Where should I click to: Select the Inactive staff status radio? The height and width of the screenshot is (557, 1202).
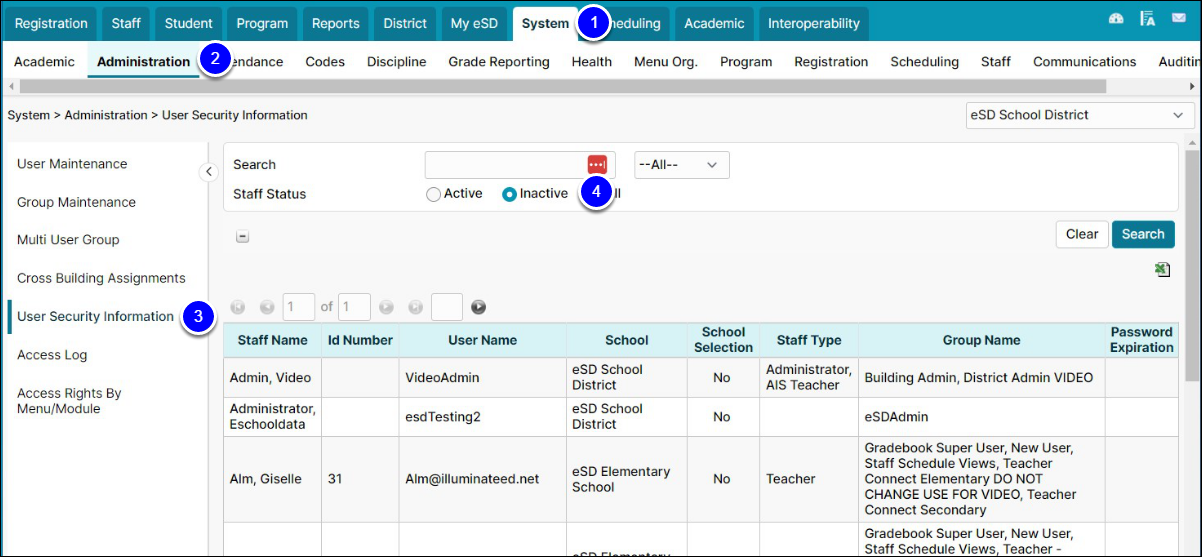[509, 194]
